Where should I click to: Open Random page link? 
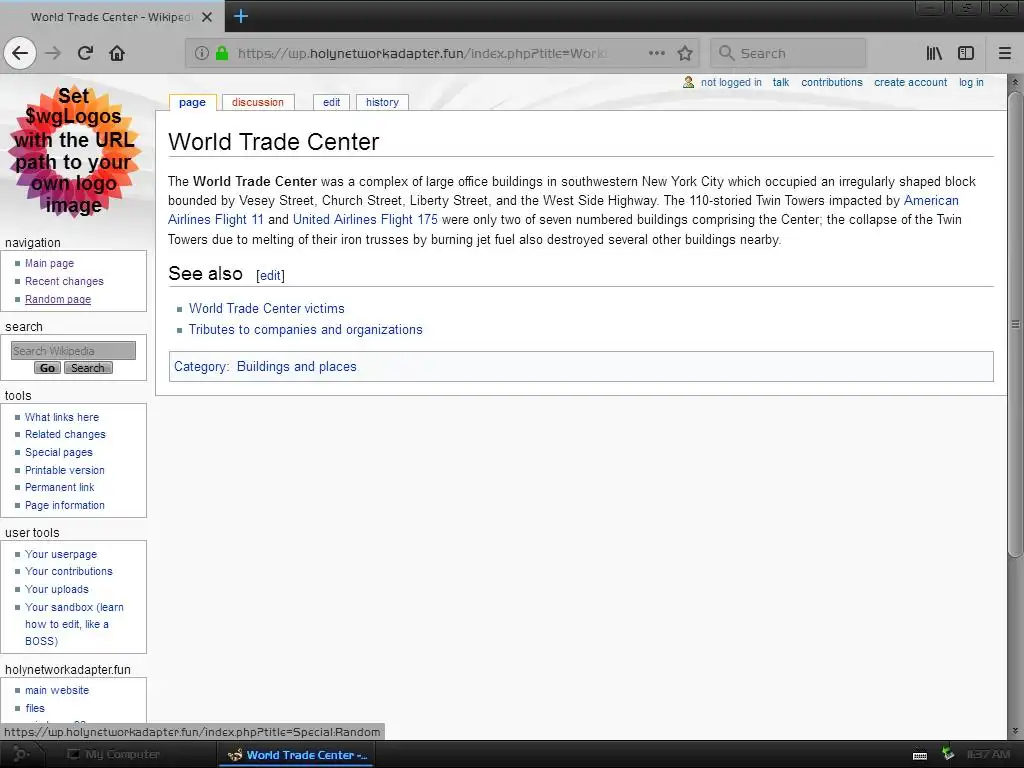click(58, 299)
